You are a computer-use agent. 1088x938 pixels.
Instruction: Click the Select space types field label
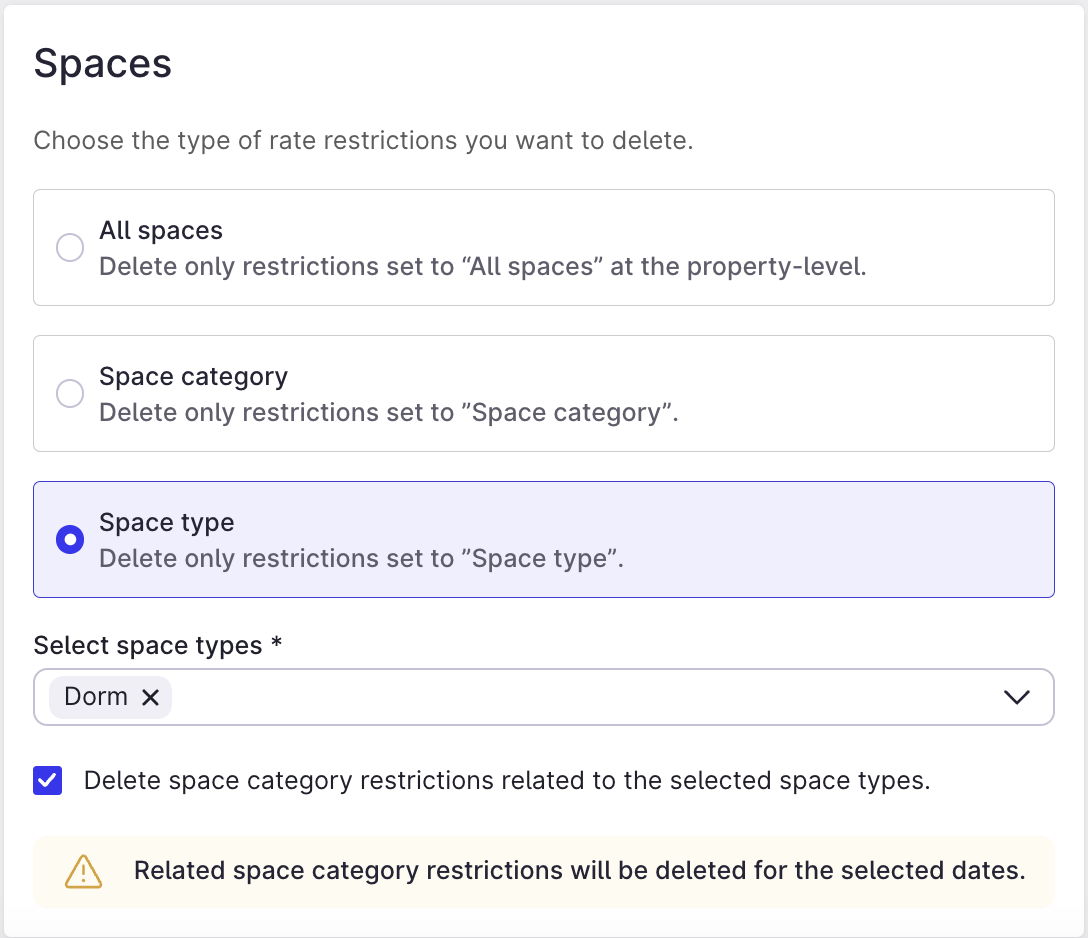[x=157, y=645]
